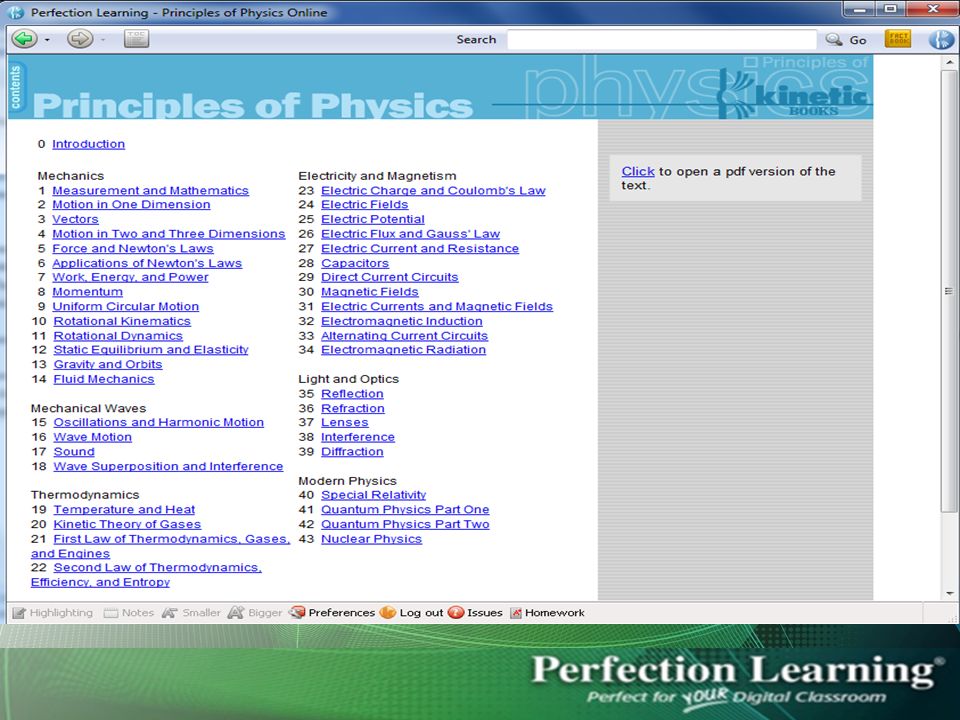
Task: Open the Issues reporter
Action: point(475,613)
